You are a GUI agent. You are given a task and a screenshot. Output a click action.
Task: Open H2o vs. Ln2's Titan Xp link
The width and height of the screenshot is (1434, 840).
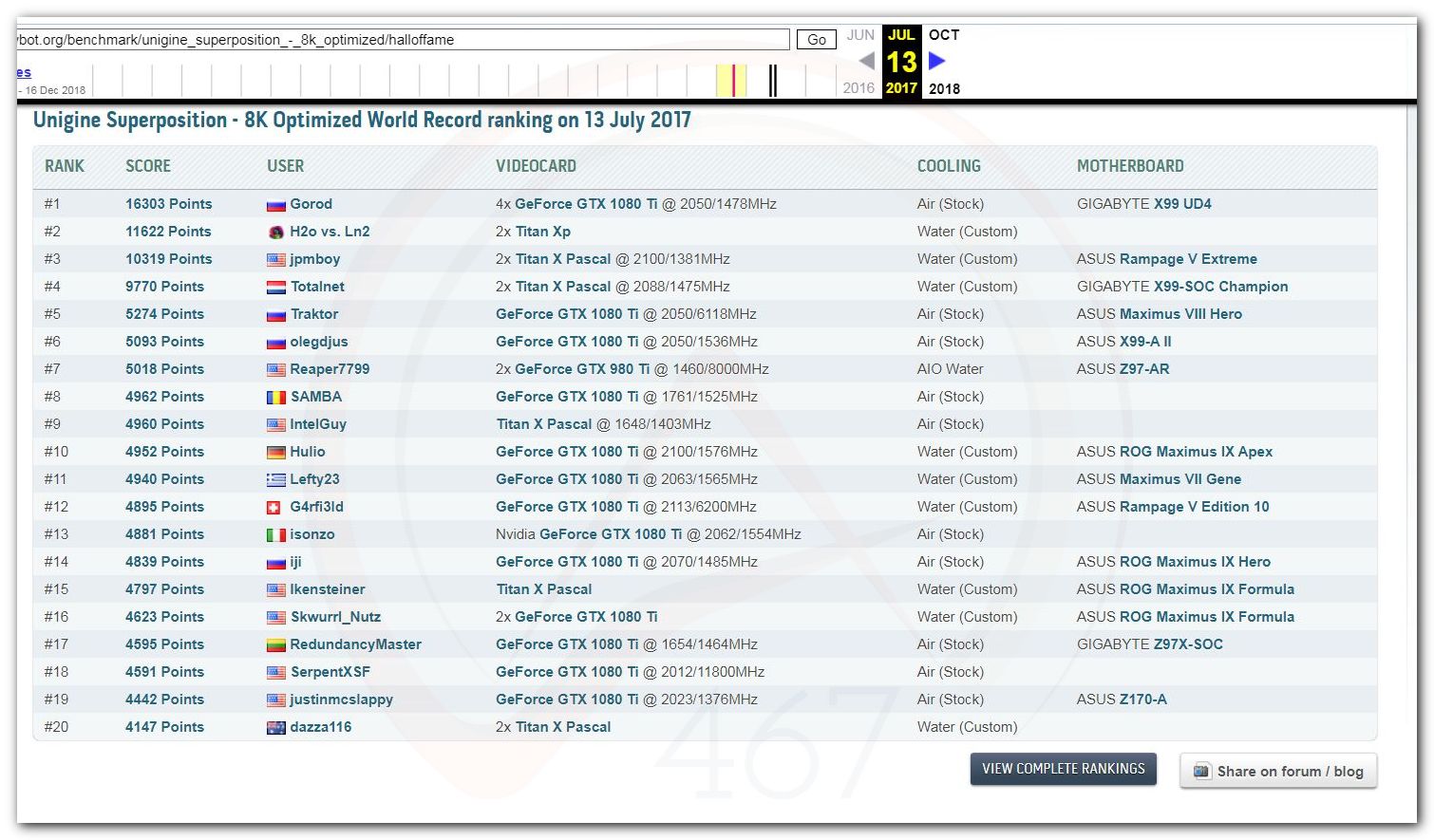(543, 232)
